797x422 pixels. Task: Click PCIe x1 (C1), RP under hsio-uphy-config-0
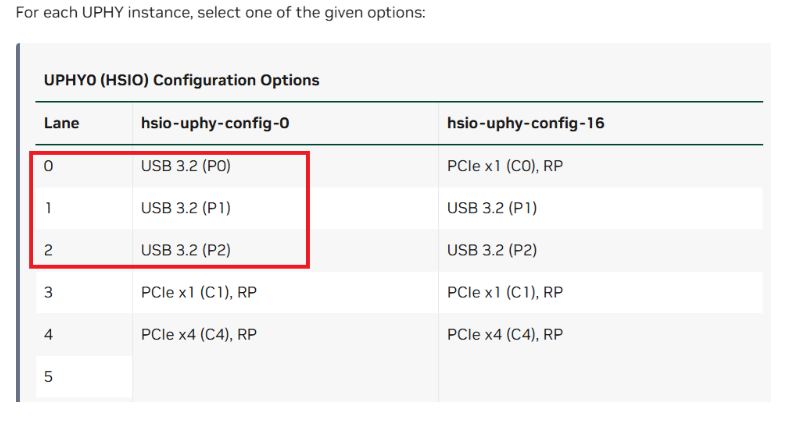[x=198, y=292]
